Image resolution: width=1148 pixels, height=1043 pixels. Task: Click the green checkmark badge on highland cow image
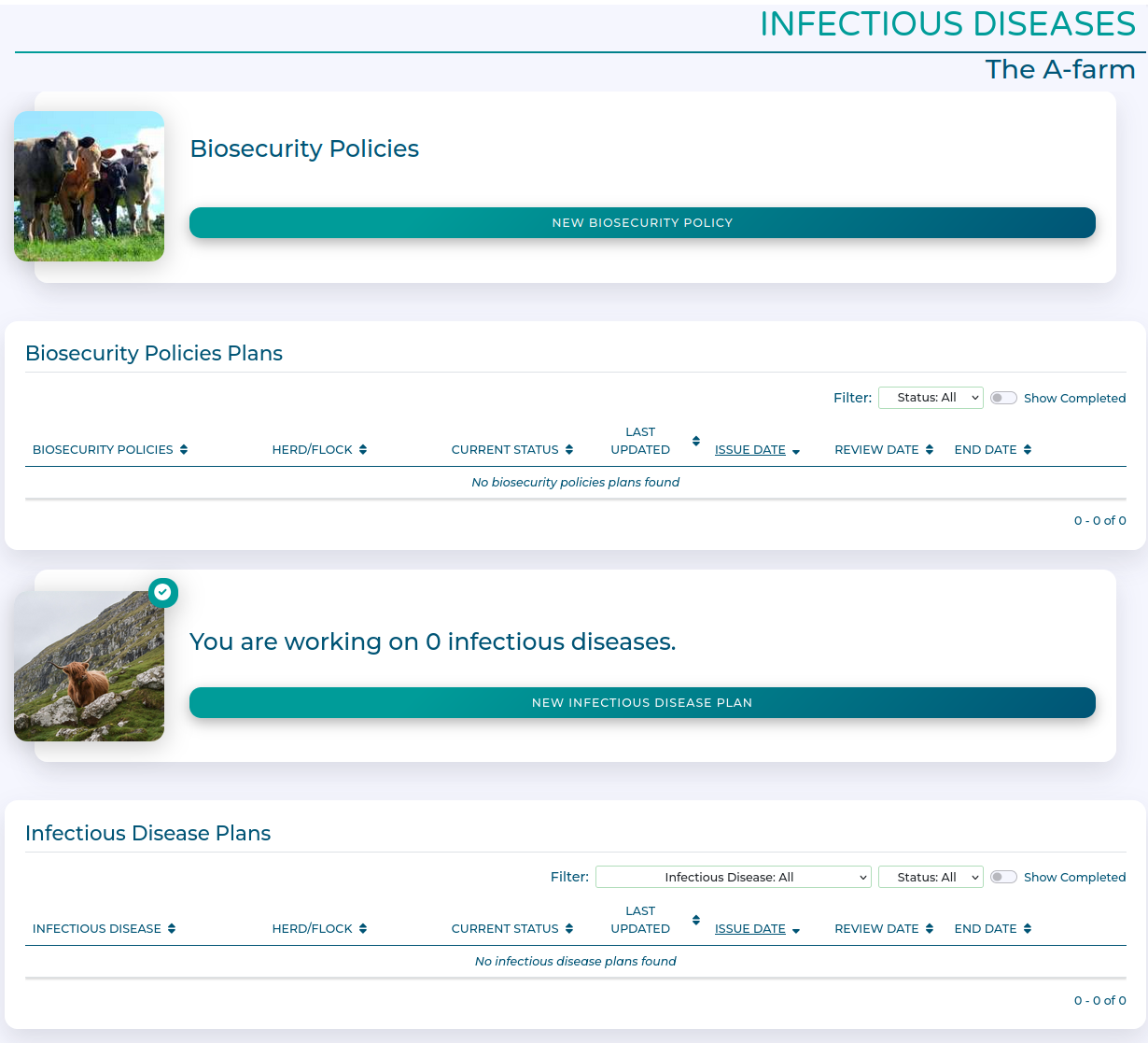(163, 592)
